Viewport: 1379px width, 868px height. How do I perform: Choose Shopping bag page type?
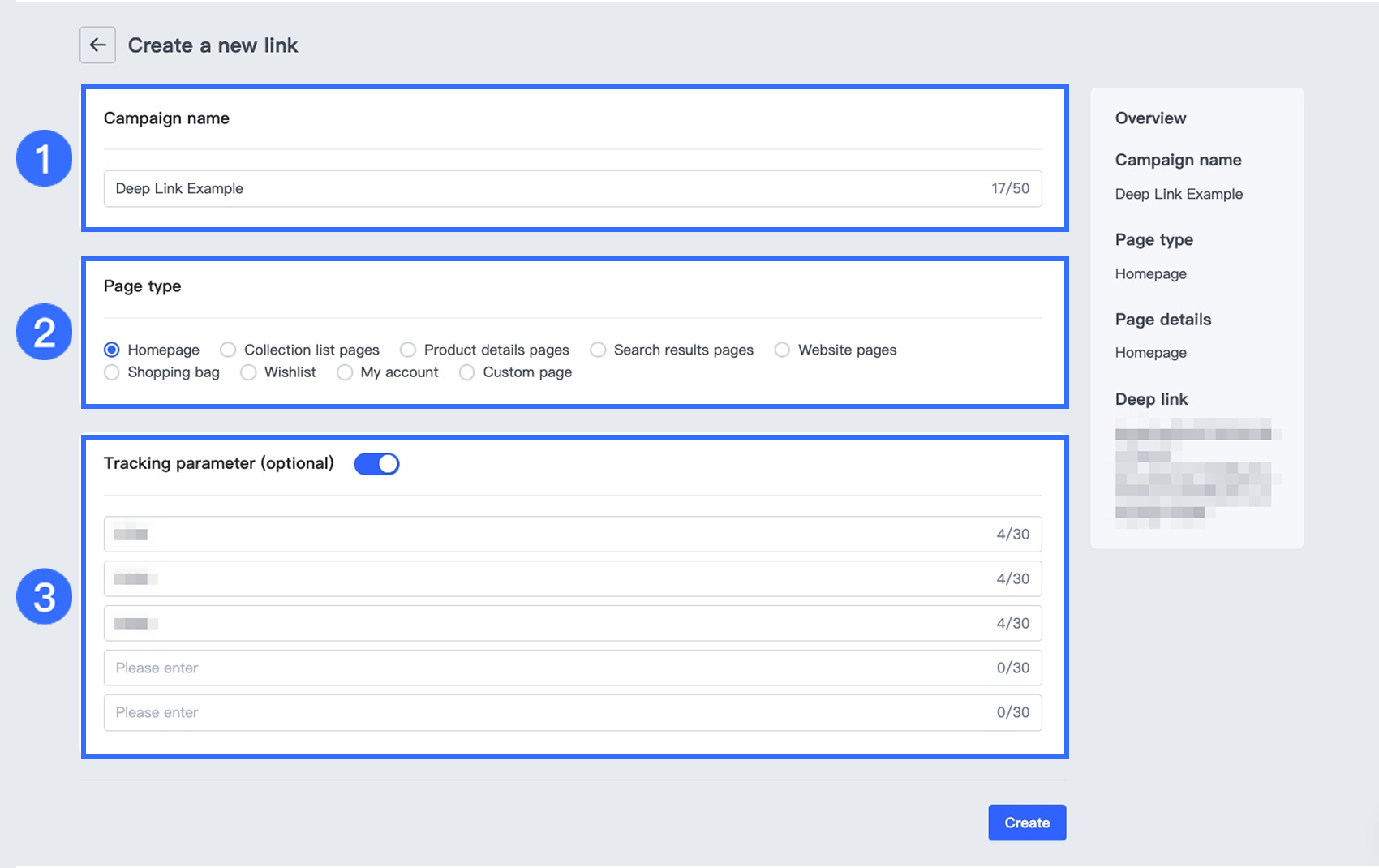pos(112,372)
